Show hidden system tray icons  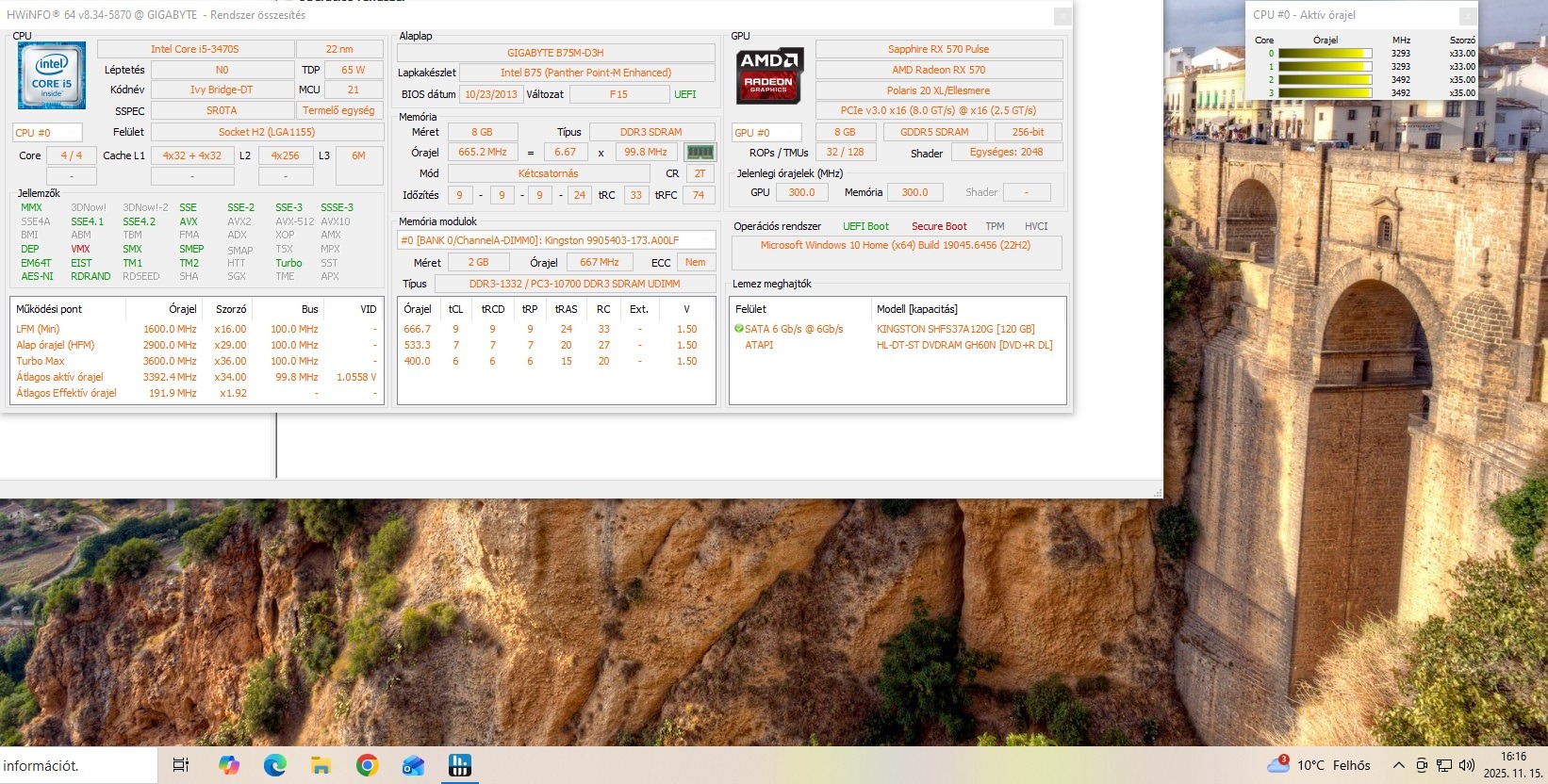click(x=1399, y=765)
